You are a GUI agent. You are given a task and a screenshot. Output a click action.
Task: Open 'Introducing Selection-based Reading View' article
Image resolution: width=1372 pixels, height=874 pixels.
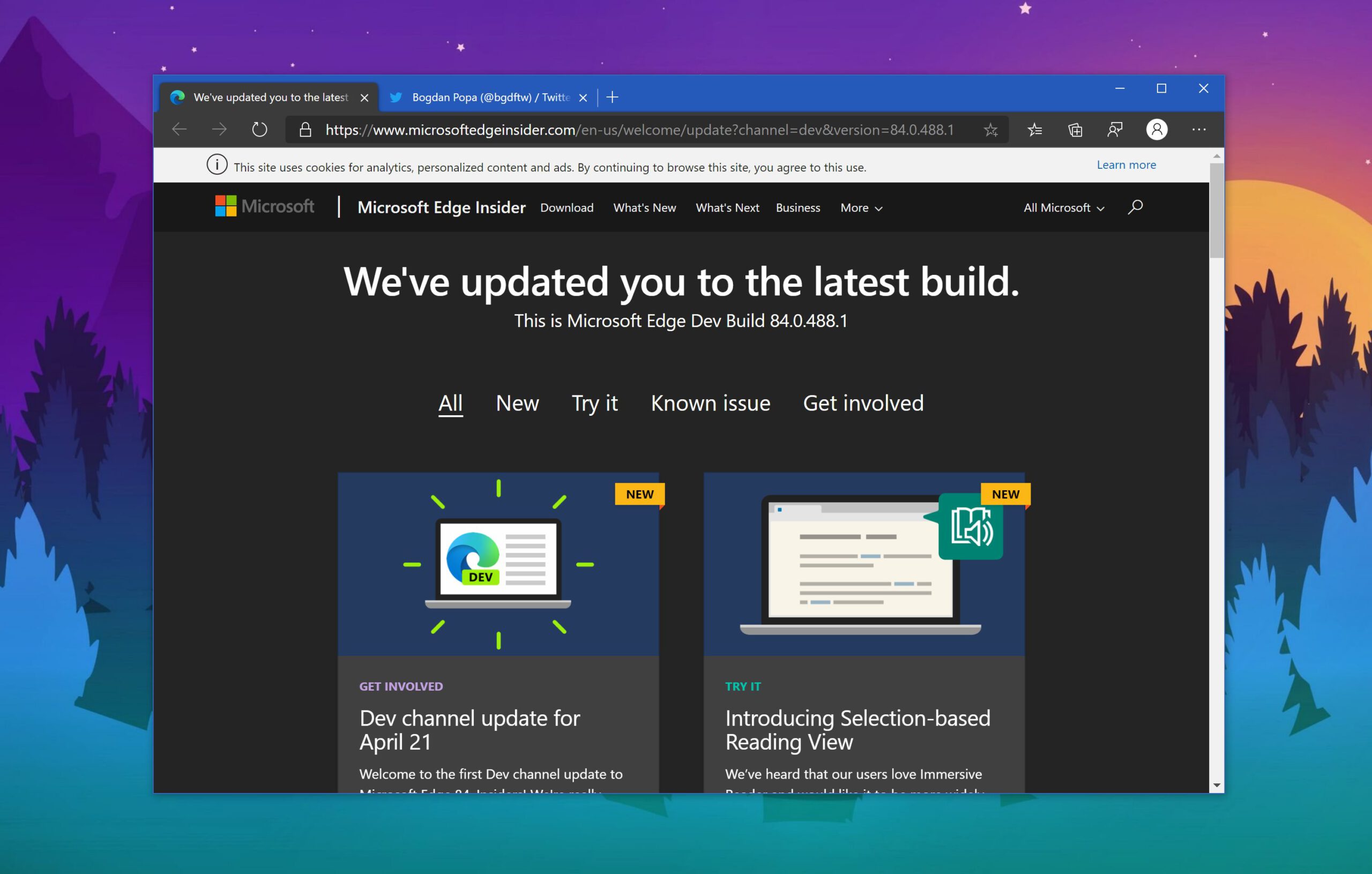858,730
